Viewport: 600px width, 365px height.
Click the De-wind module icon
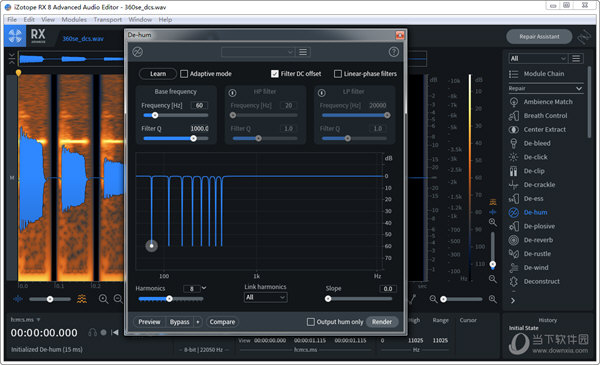click(514, 267)
